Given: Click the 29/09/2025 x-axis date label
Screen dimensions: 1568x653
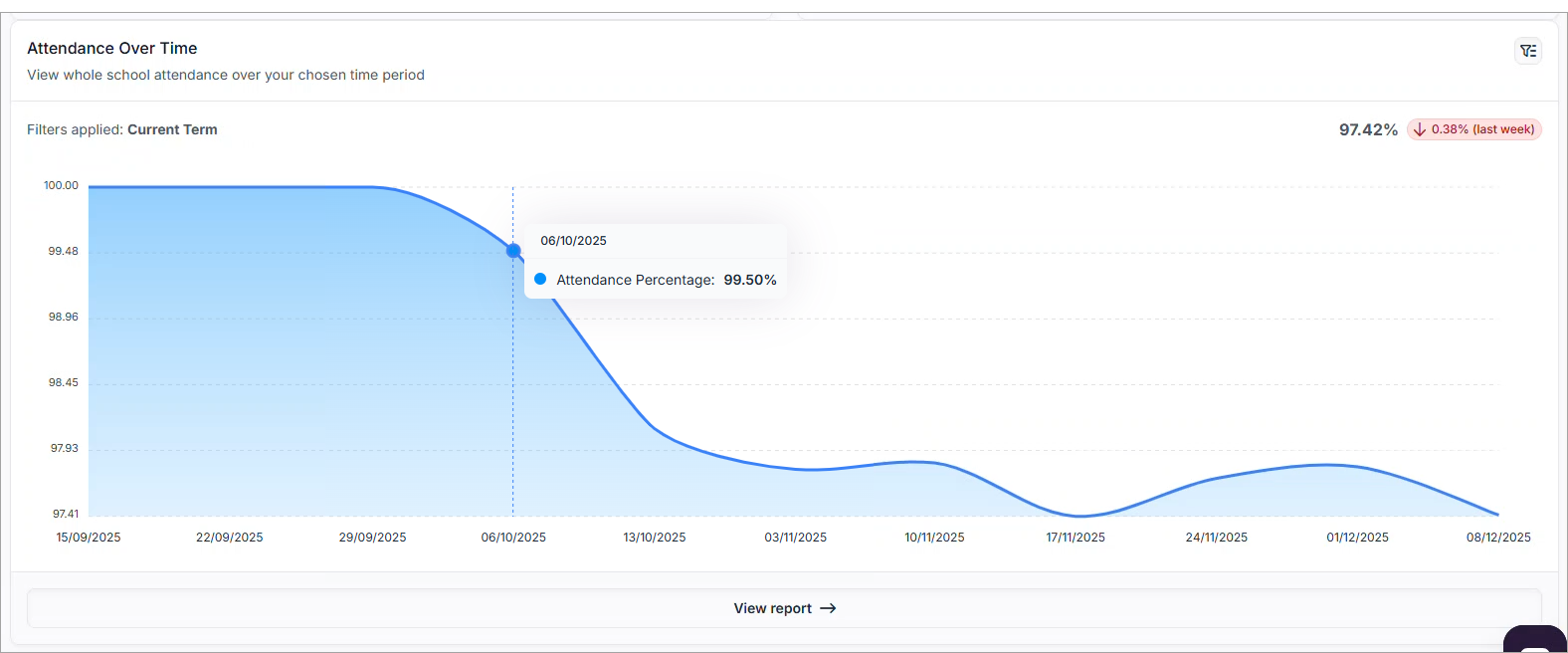Looking at the screenshot, I should 372,538.
